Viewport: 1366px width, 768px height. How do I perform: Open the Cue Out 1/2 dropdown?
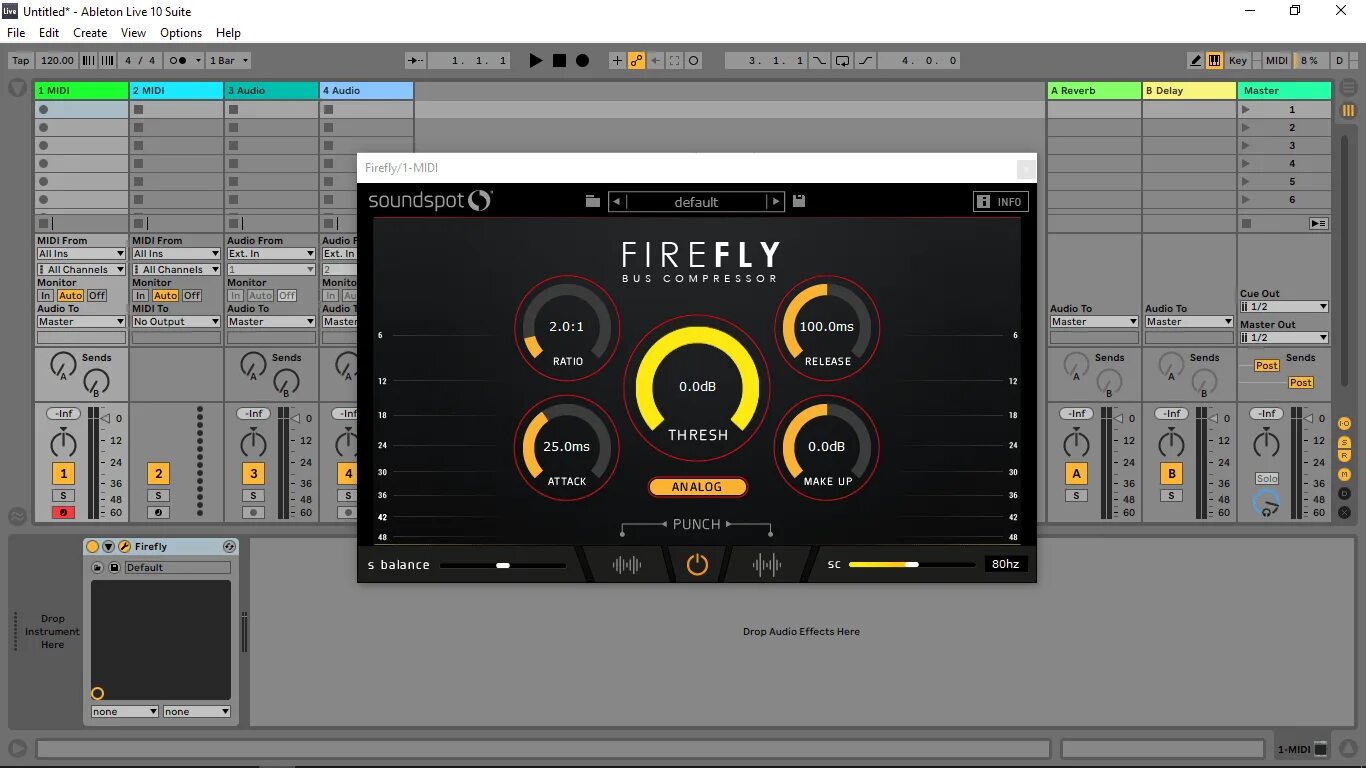coord(1284,307)
